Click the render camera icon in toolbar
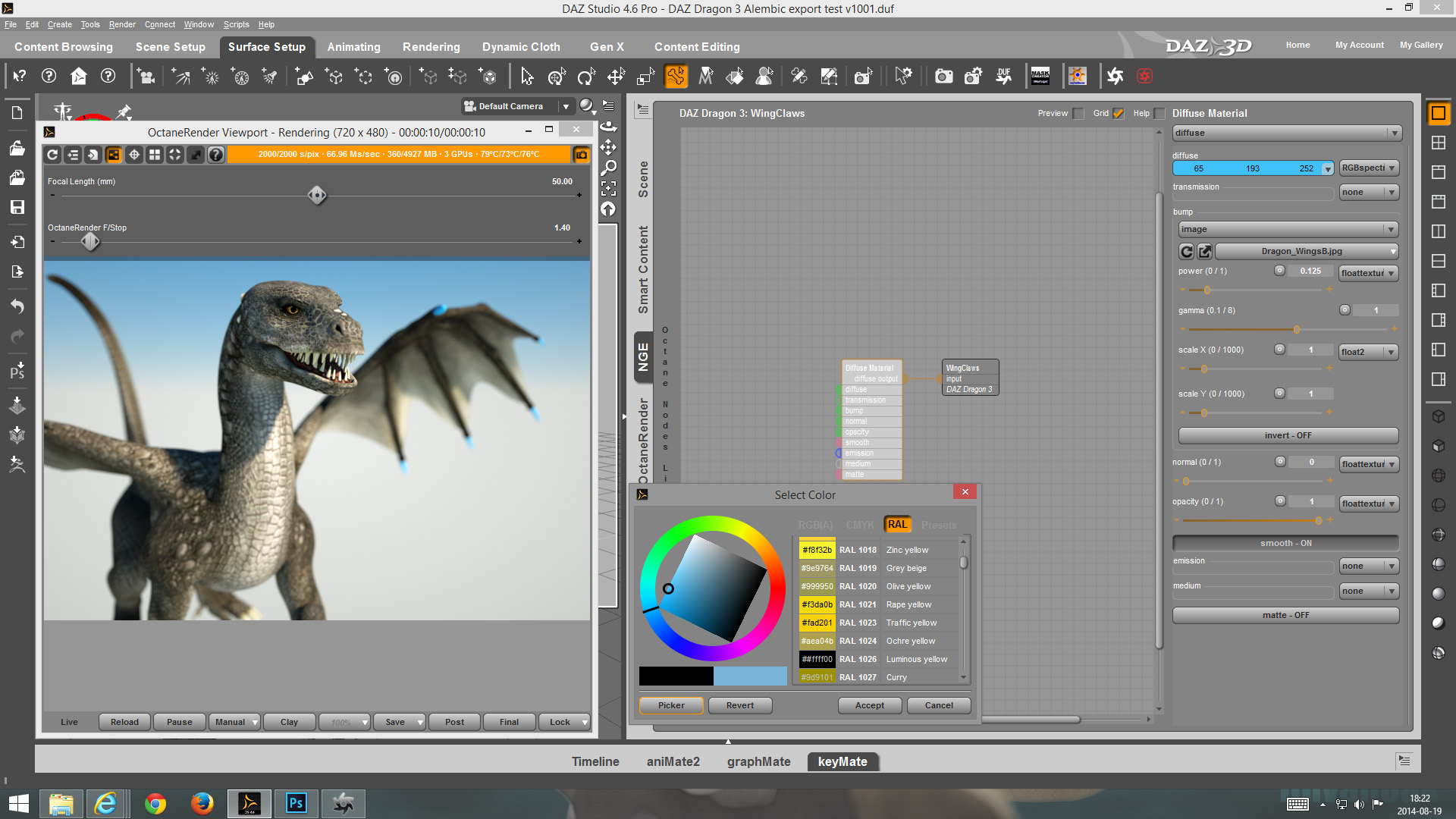1456x819 pixels. [x=943, y=76]
